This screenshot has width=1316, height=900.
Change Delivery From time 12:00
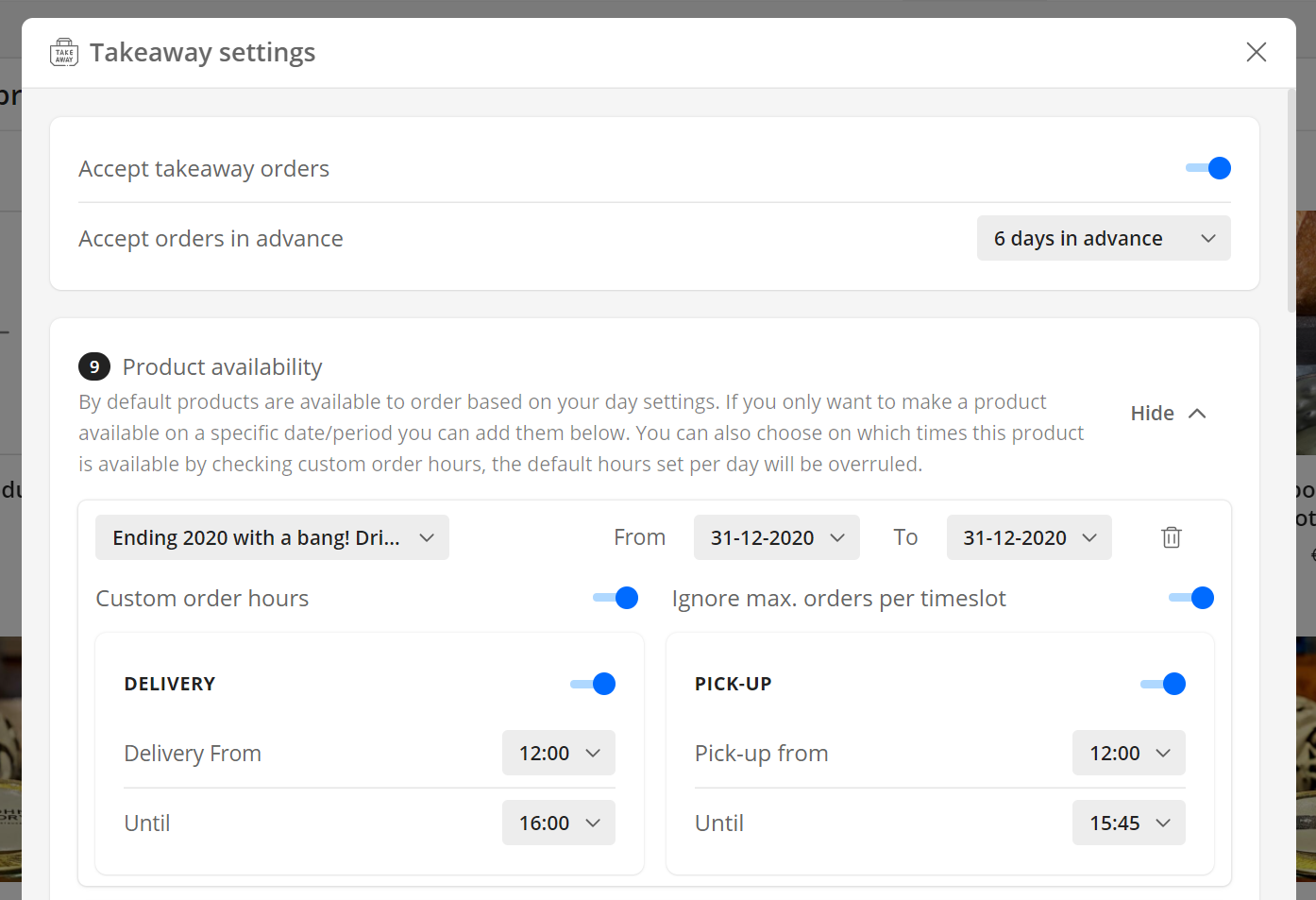559,753
